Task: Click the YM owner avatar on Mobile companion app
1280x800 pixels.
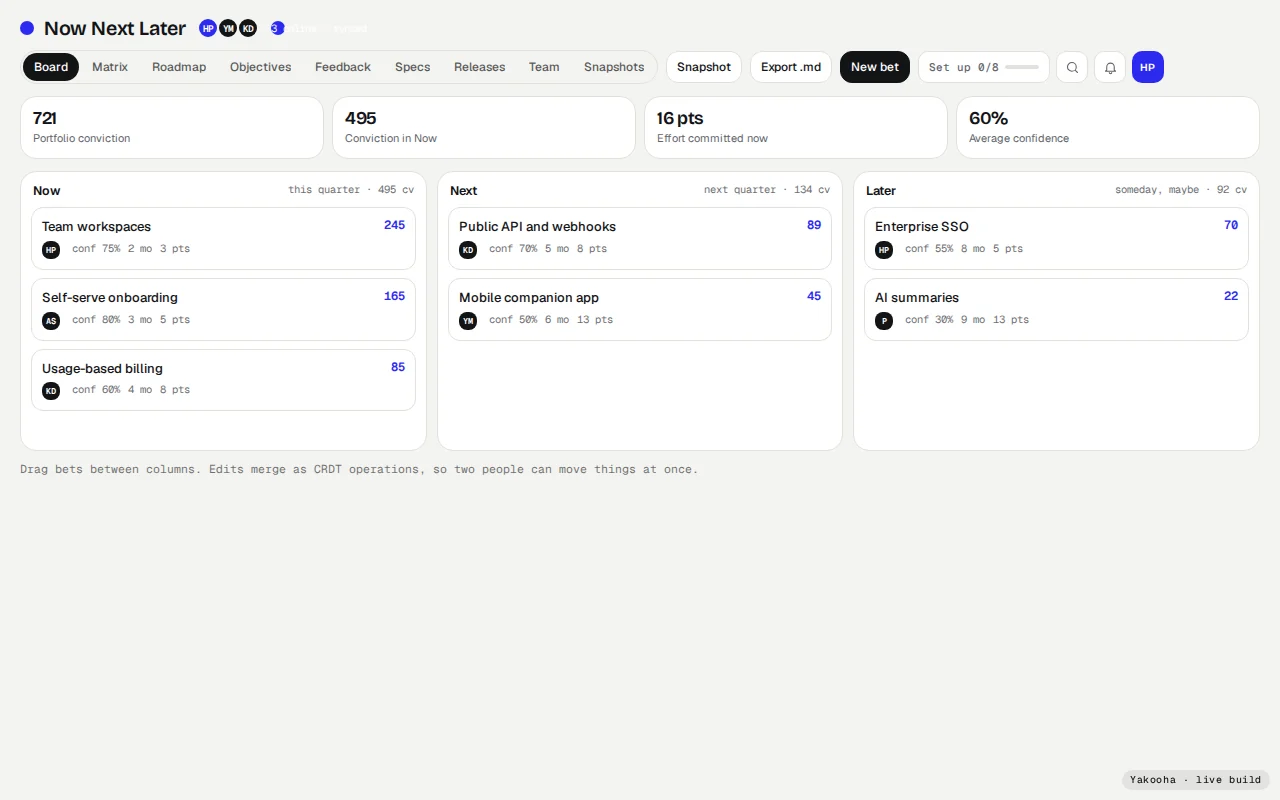Action: 468,320
